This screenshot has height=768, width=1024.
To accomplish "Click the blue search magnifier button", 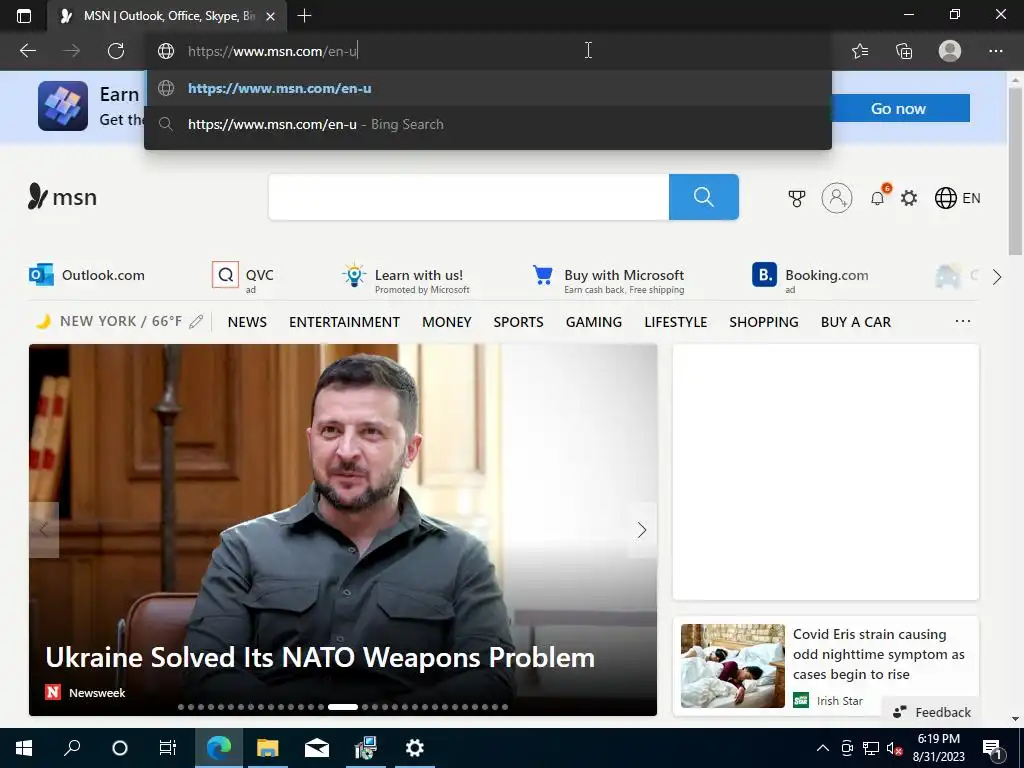I will click(703, 197).
